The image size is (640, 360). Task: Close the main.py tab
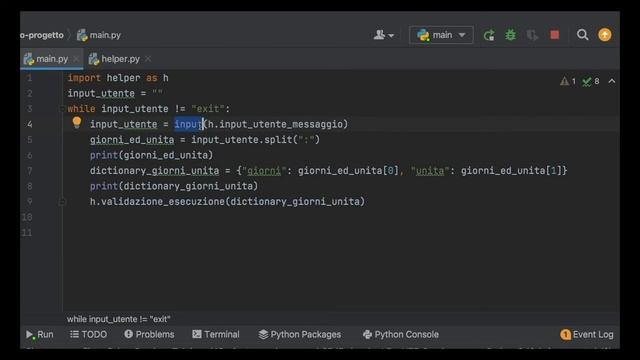(x=76, y=59)
